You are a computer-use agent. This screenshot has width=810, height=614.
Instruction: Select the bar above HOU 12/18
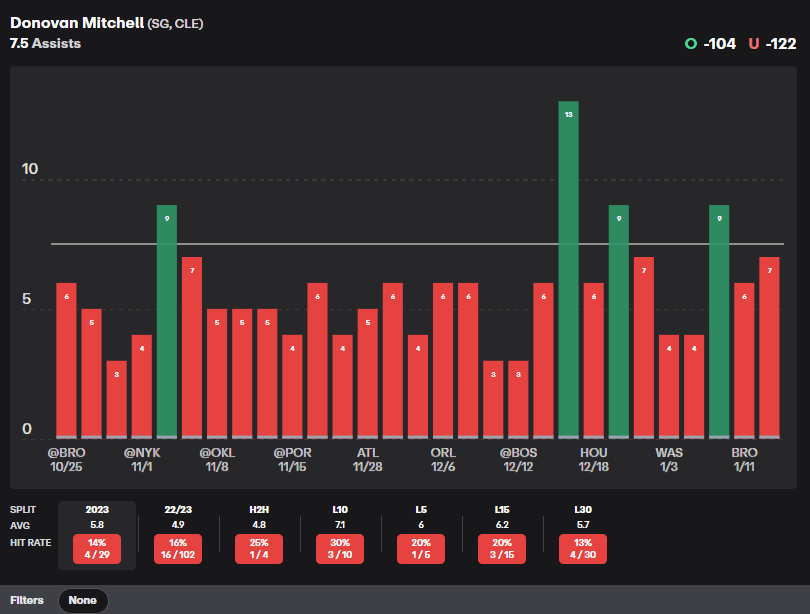(594, 360)
